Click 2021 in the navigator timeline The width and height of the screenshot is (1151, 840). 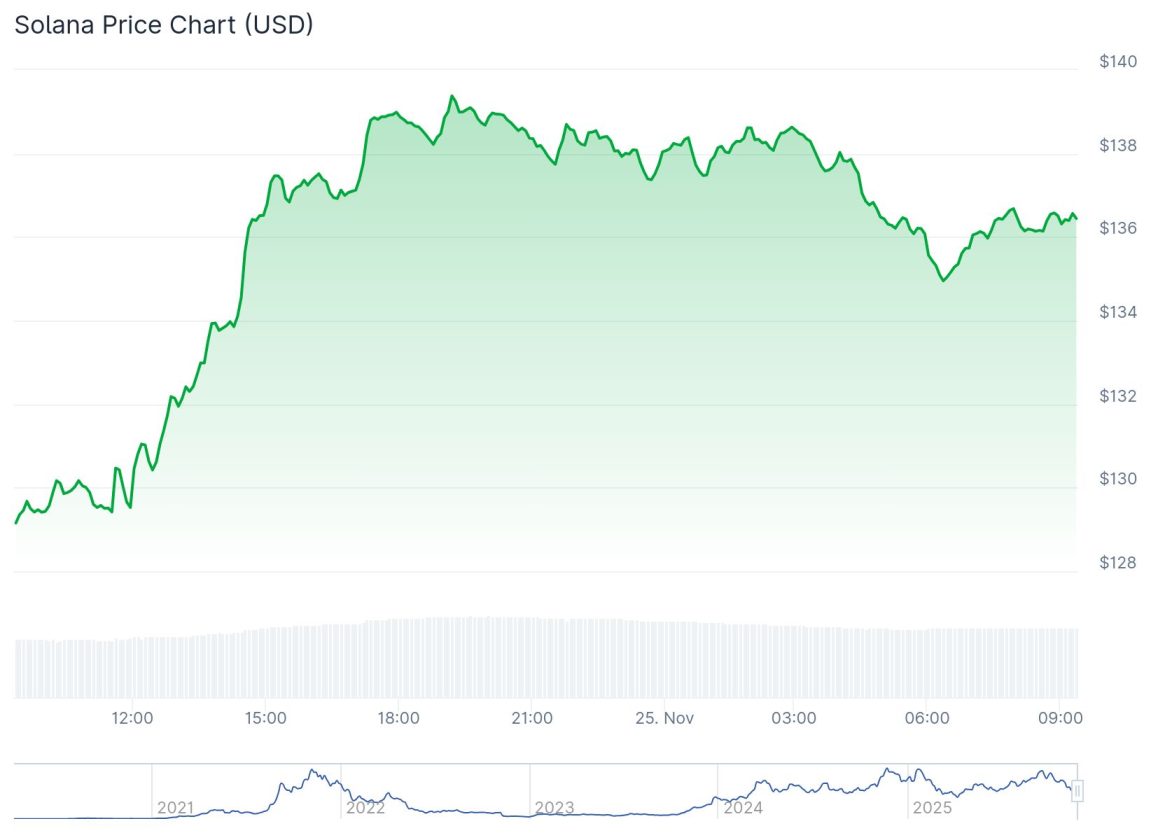click(x=175, y=807)
